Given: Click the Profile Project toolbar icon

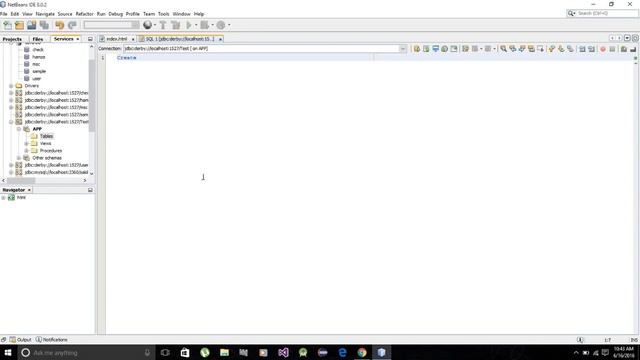Looking at the screenshot, I should 221,25.
